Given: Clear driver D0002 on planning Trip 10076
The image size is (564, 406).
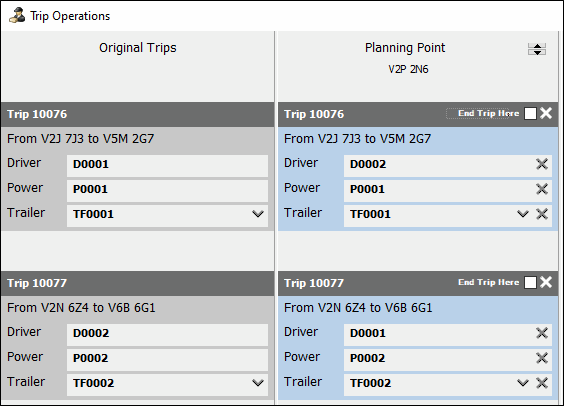Looking at the screenshot, I should point(542,164).
